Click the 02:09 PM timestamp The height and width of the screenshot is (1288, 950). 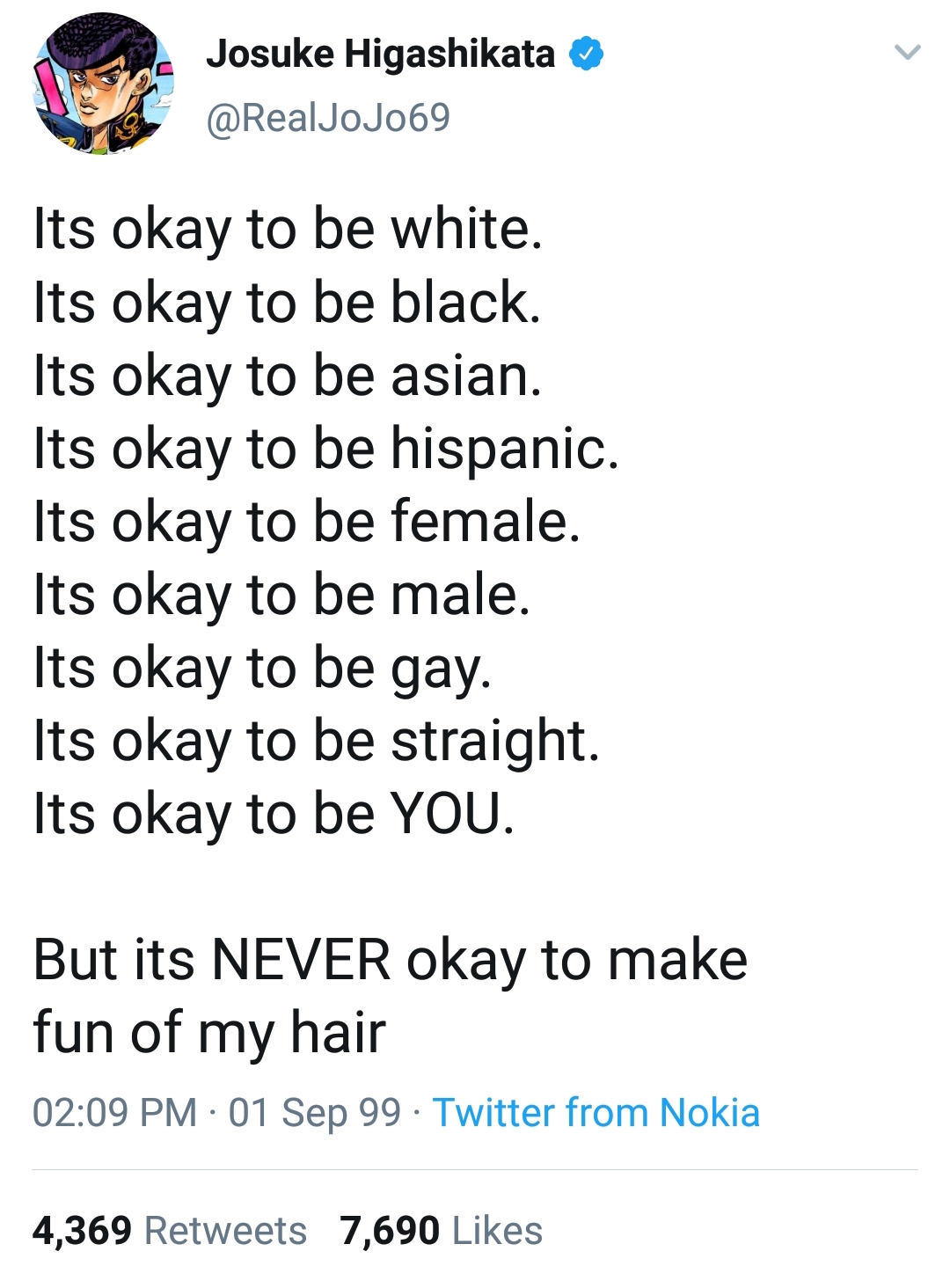click(x=114, y=1113)
